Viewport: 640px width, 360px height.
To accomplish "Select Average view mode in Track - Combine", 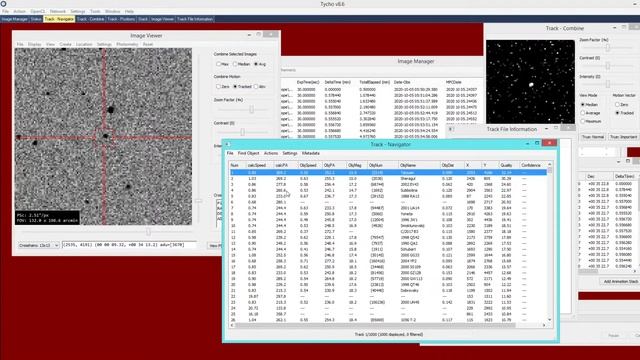I will tap(590, 113).
